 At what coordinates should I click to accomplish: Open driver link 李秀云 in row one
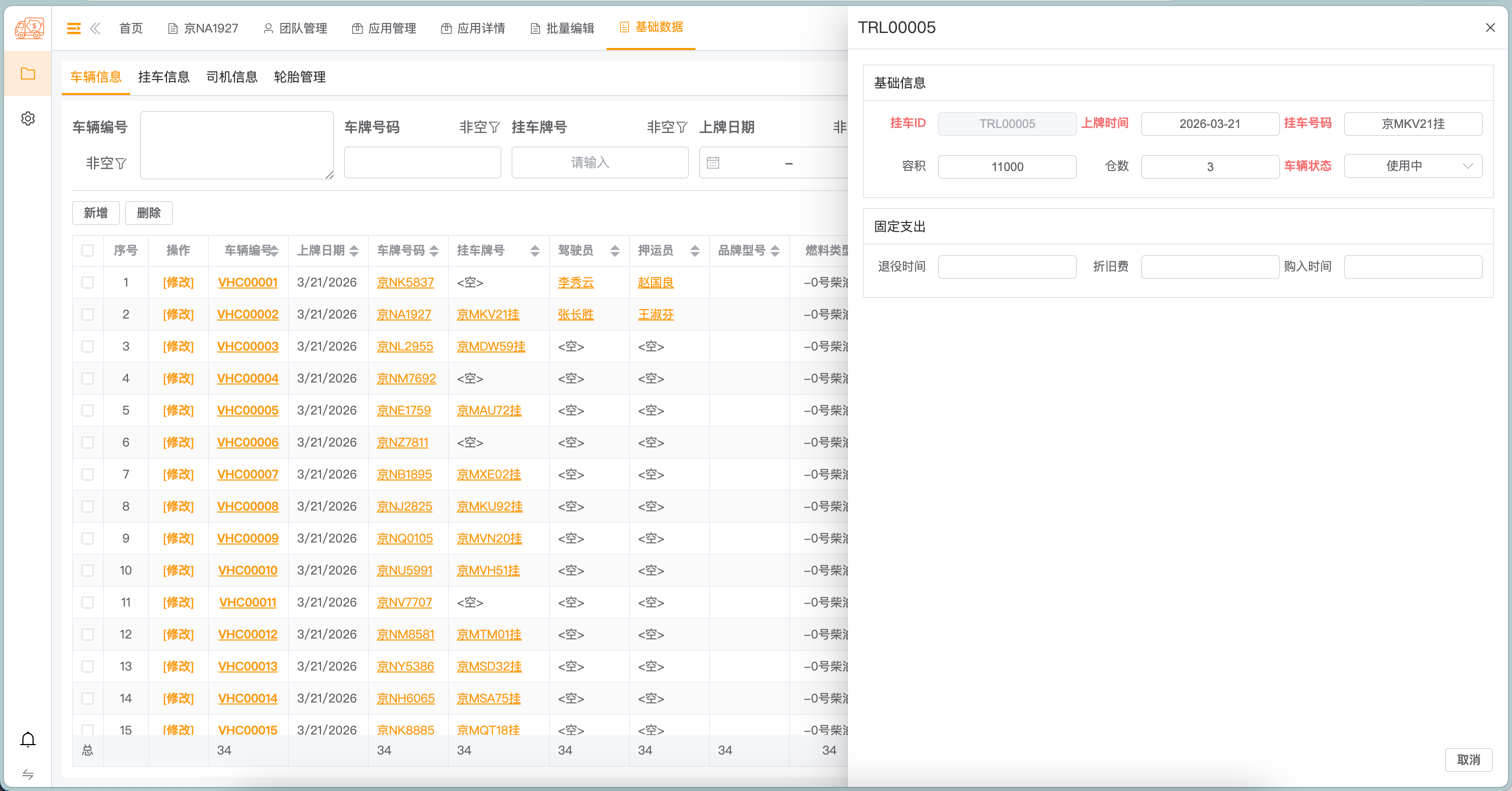pyautogui.click(x=574, y=282)
